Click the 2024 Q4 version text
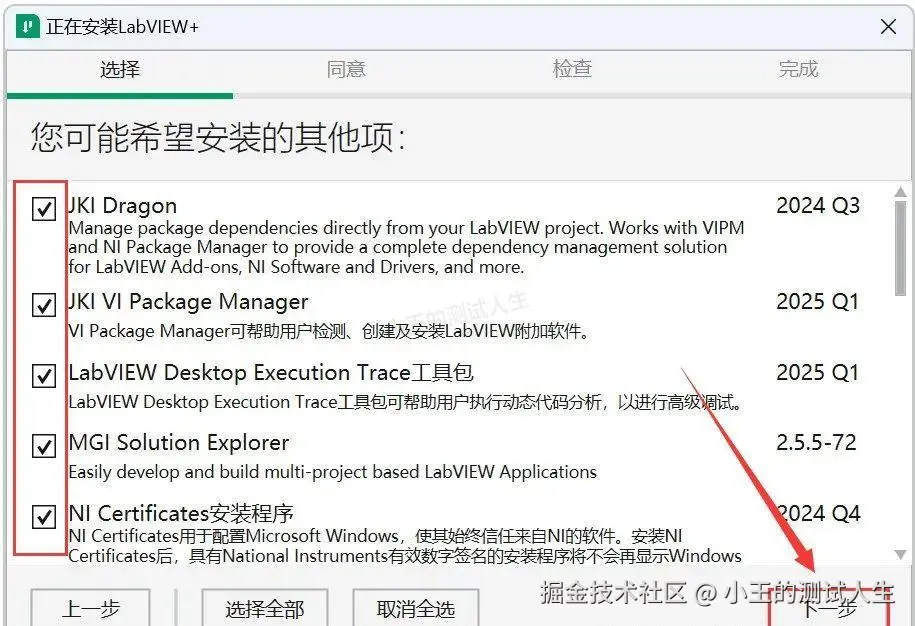This screenshot has width=915, height=626. 818,513
